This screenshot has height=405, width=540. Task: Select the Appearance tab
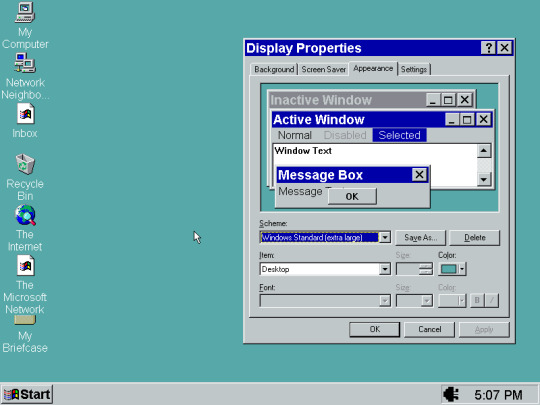[x=373, y=69]
